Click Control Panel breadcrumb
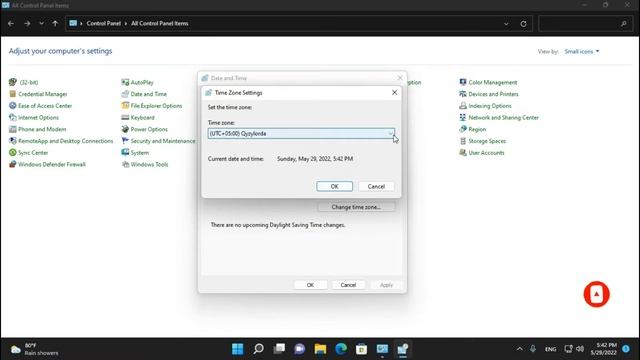 tap(104, 24)
